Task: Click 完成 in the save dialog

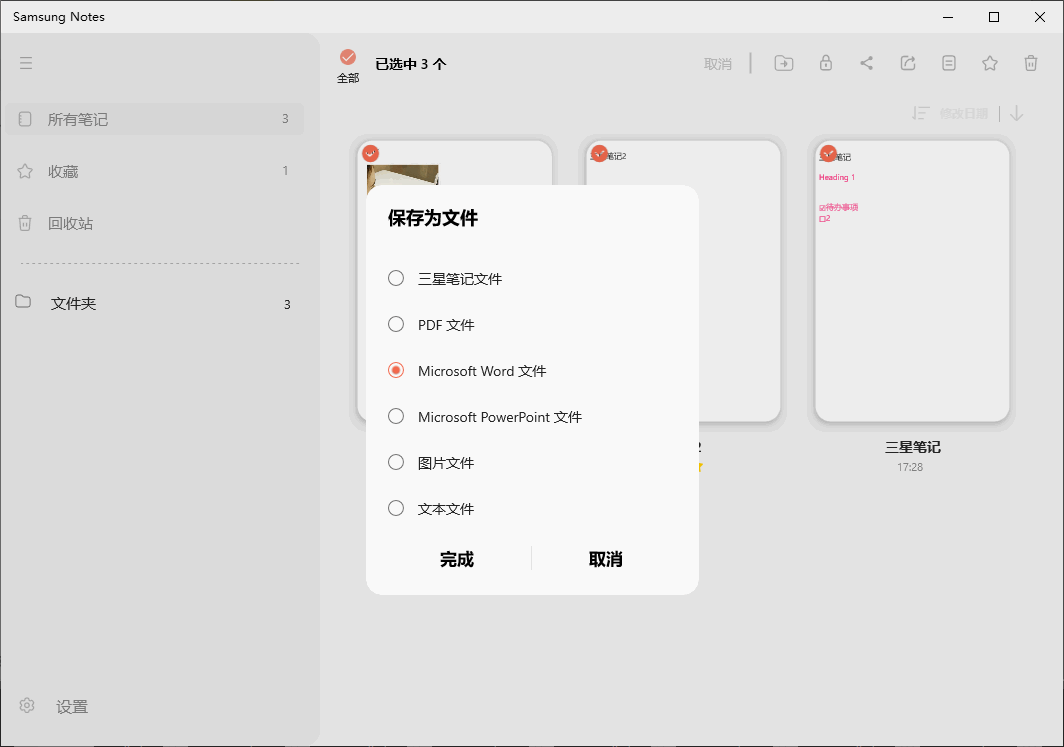Action: 457,559
